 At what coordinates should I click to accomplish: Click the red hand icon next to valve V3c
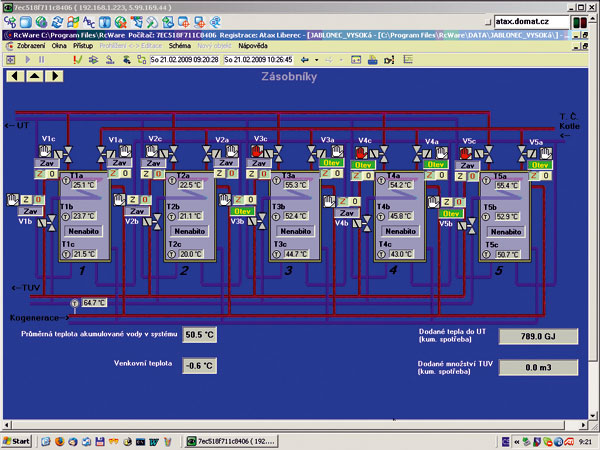257,151
